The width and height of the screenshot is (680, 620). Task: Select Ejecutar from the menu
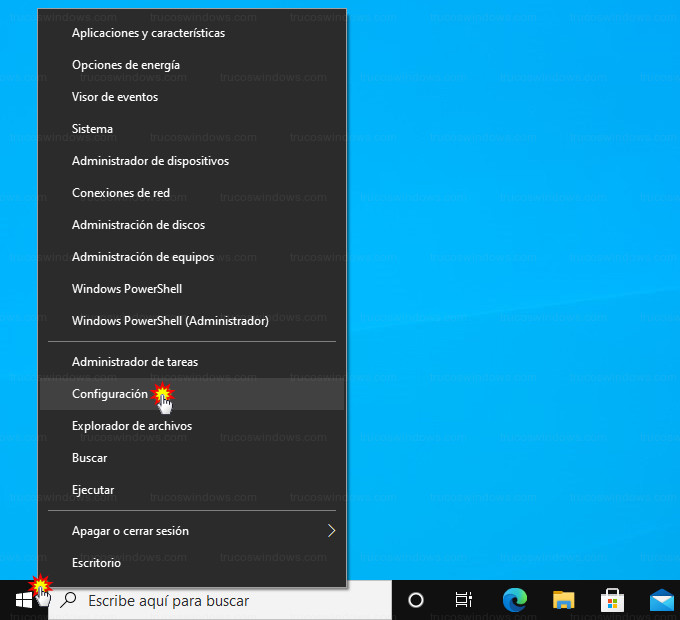192,490
